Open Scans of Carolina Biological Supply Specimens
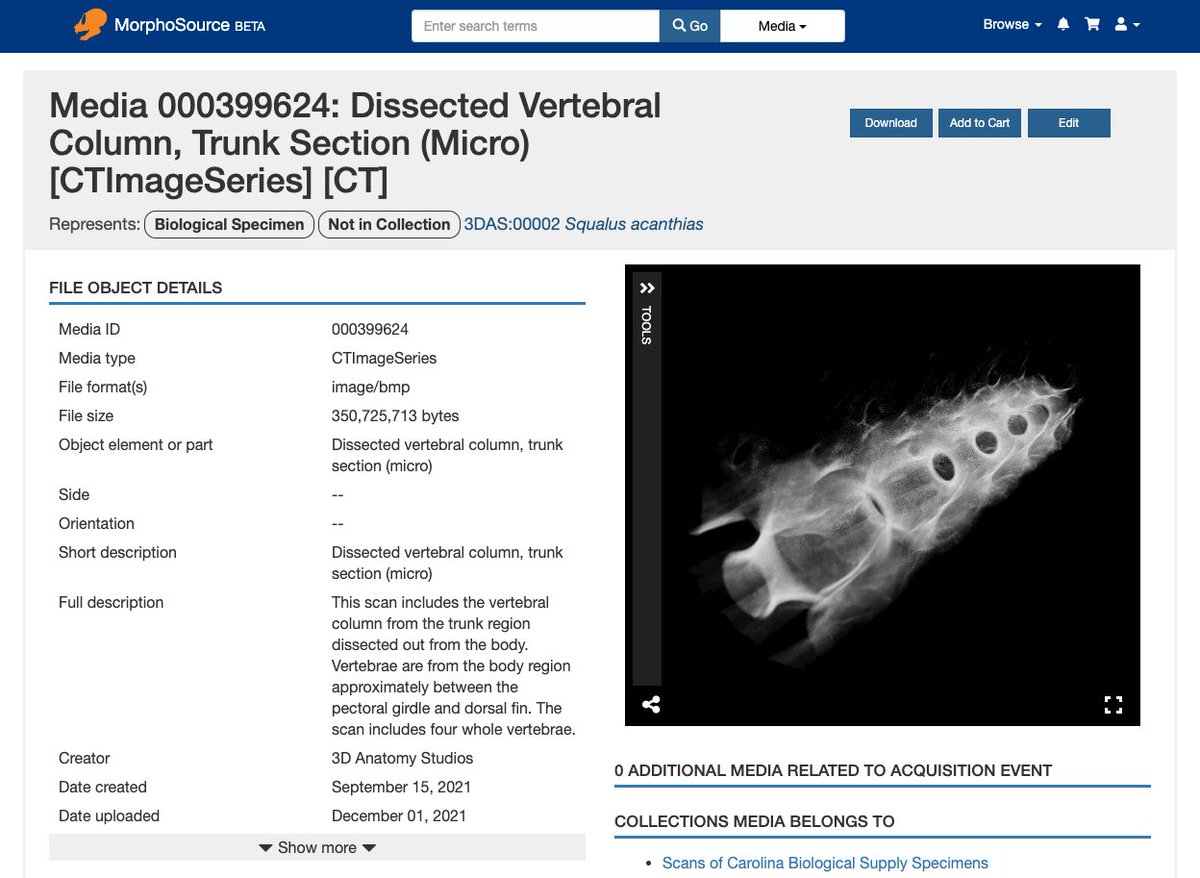The width and height of the screenshot is (1200, 878). 825,862
